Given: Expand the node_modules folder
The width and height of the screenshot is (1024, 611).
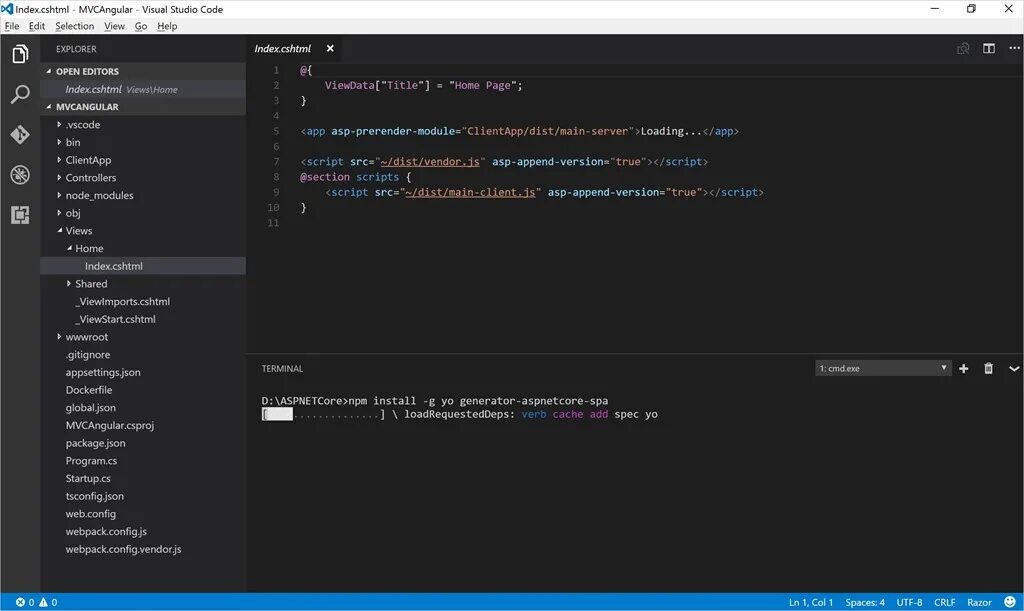Looking at the screenshot, I should point(59,195).
